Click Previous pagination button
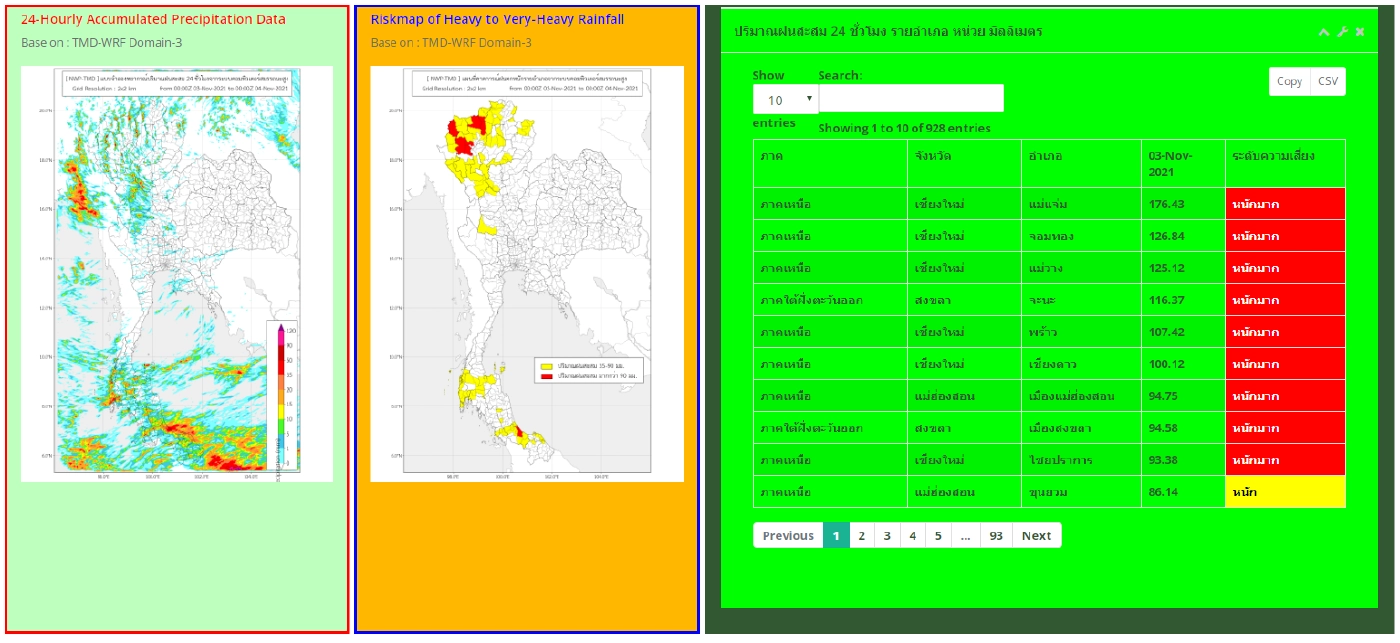This screenshot has height=643, width=1400. [x=788, y=536]
